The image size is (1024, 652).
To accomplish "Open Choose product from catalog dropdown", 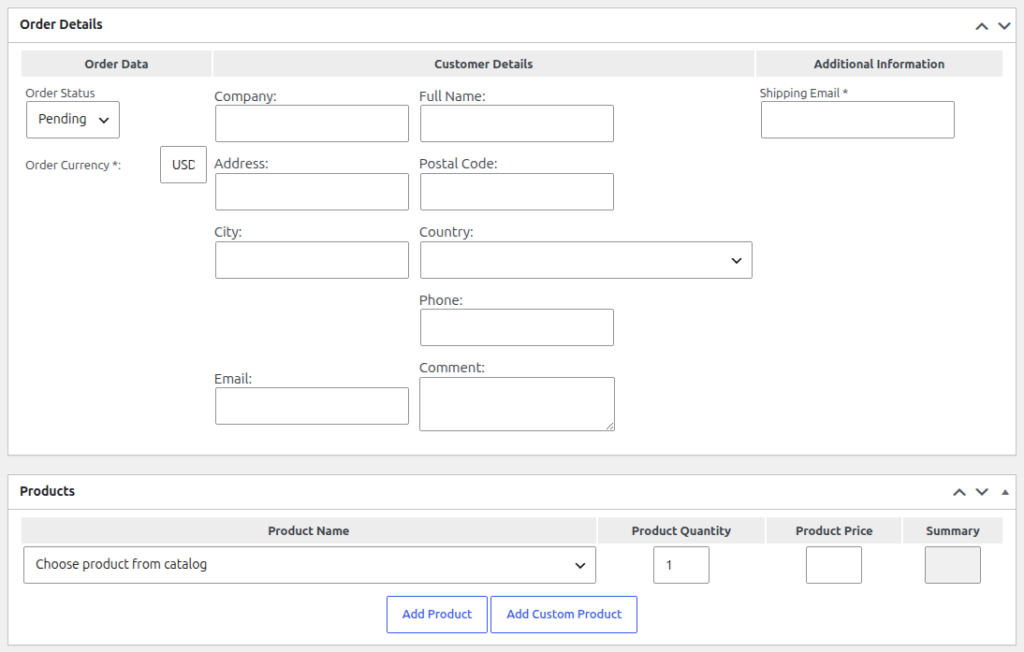I will (310, 565).
